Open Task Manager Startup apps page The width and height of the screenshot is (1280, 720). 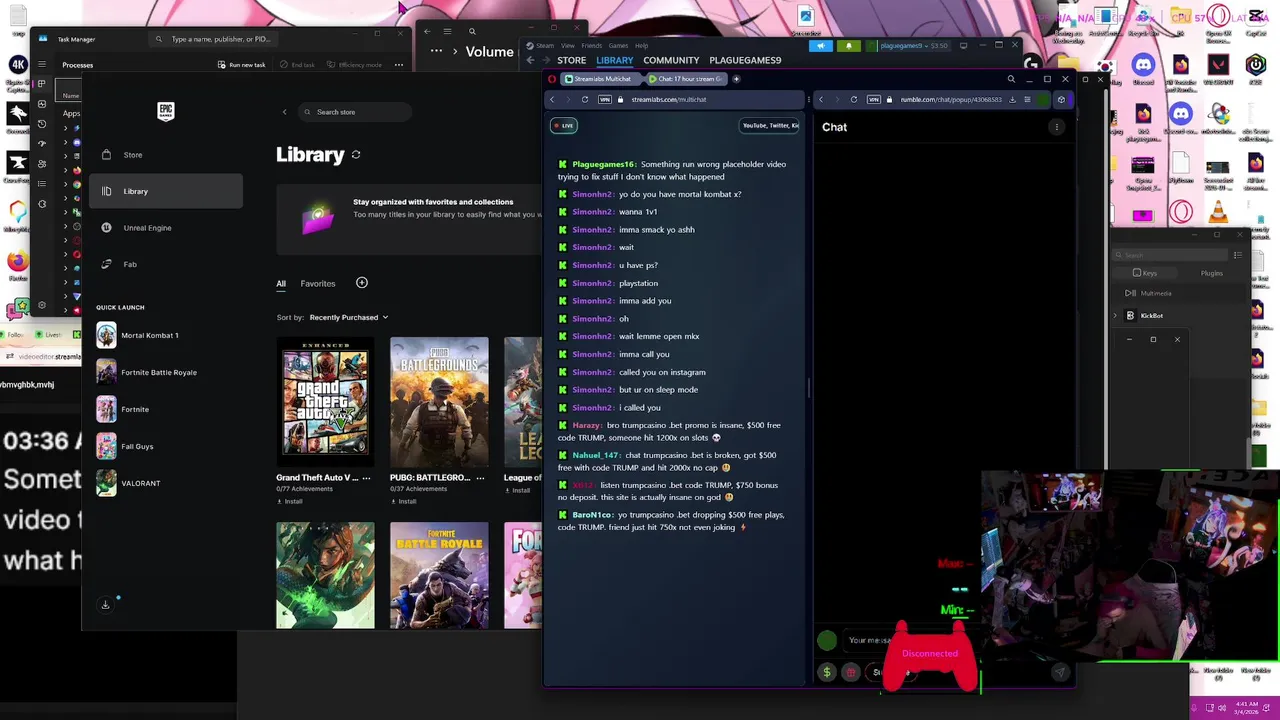click(x=41, y=144)
